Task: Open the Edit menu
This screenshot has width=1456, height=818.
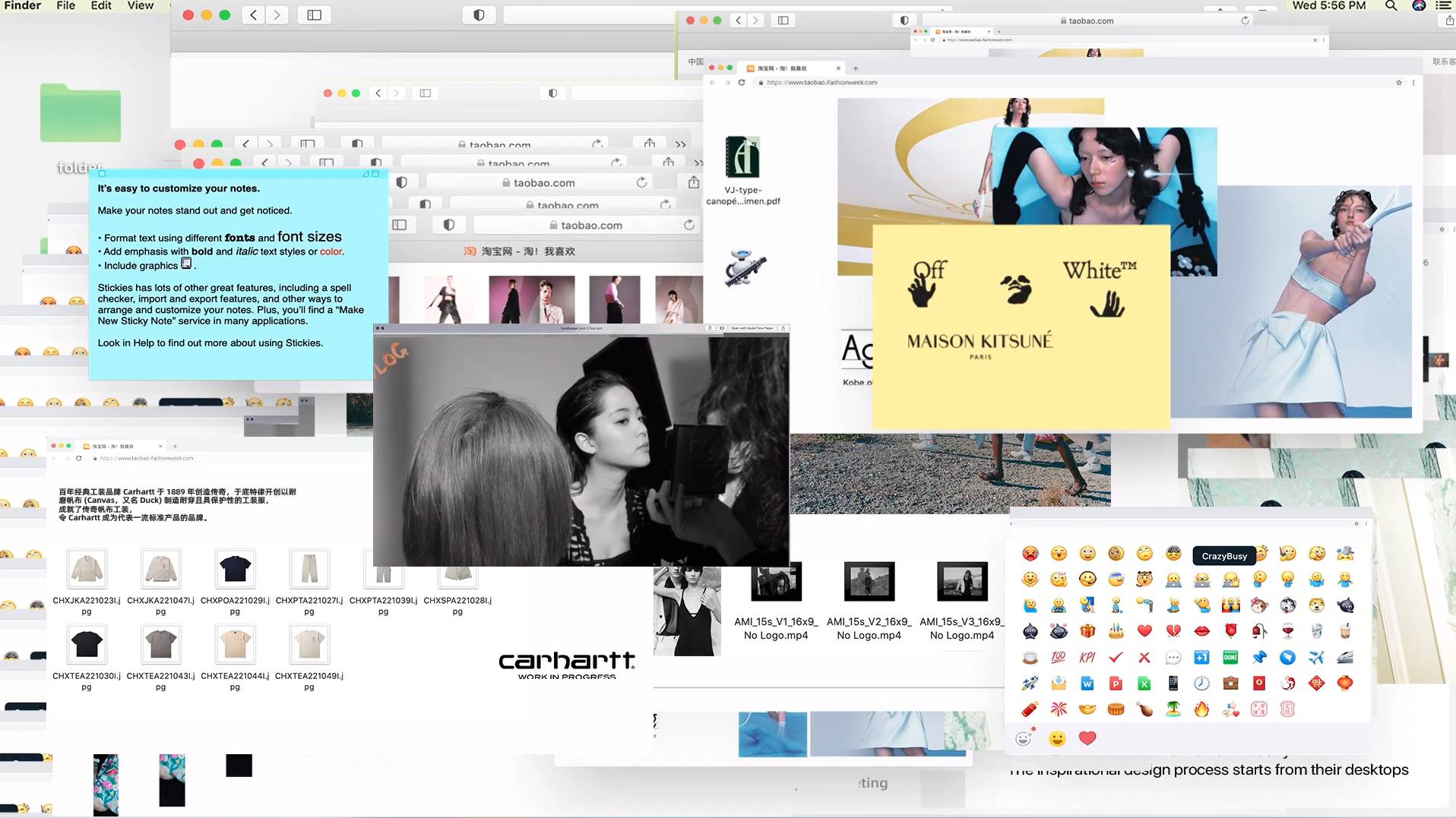Action: point(101,6)
